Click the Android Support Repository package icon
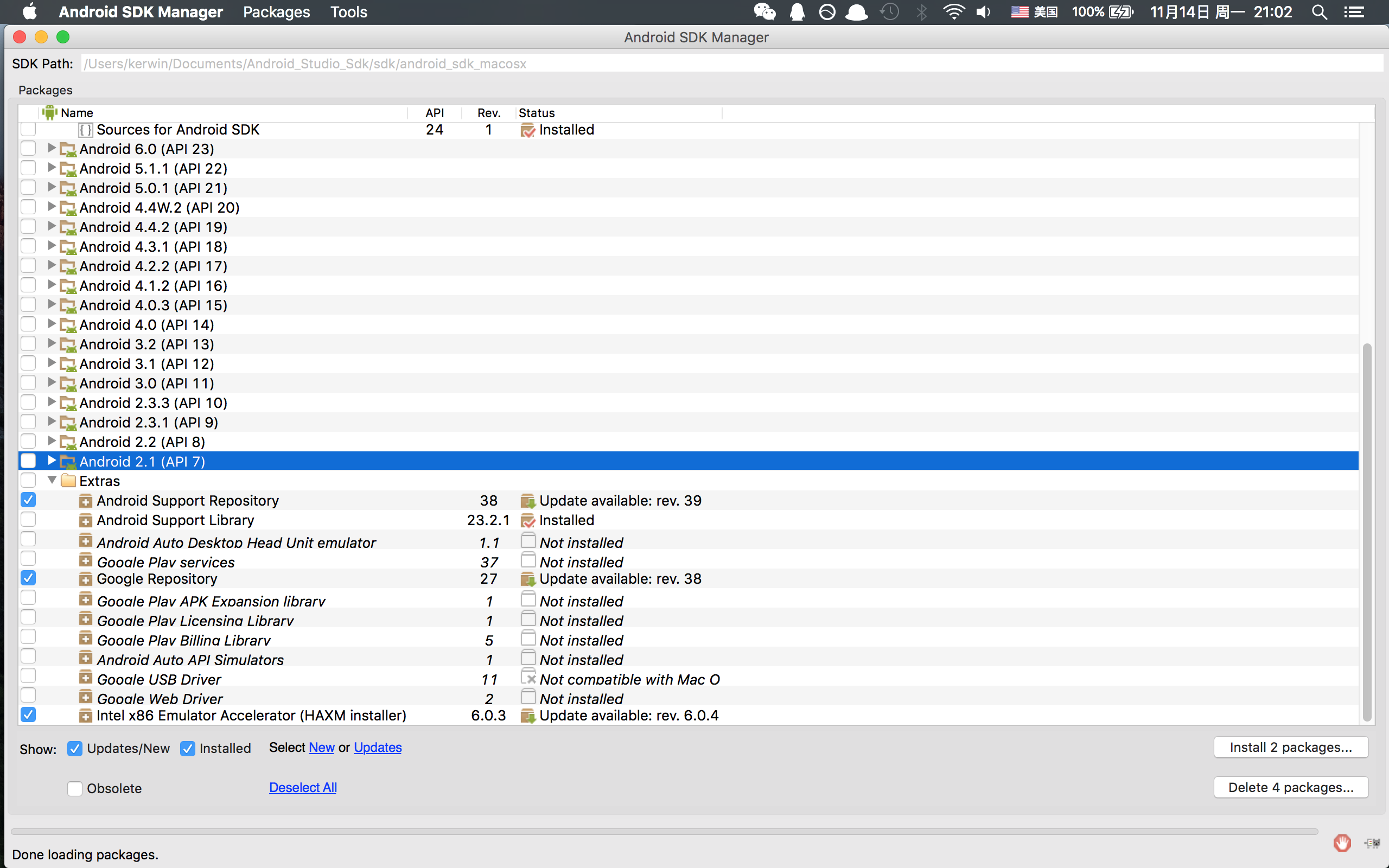 coord(86,501)
